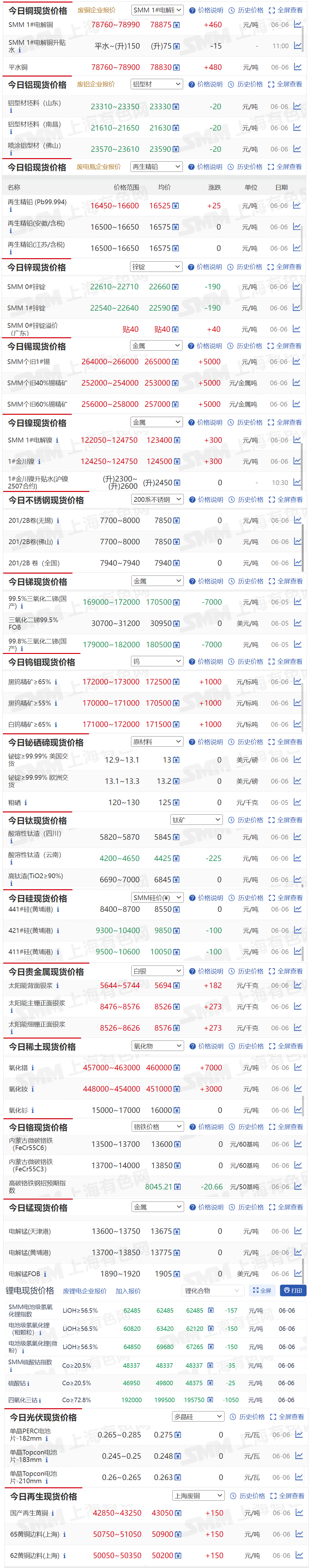Expand the 白银 dropdown in precious metals
The width and height of the screenshot is (310, 1568).
157,971
